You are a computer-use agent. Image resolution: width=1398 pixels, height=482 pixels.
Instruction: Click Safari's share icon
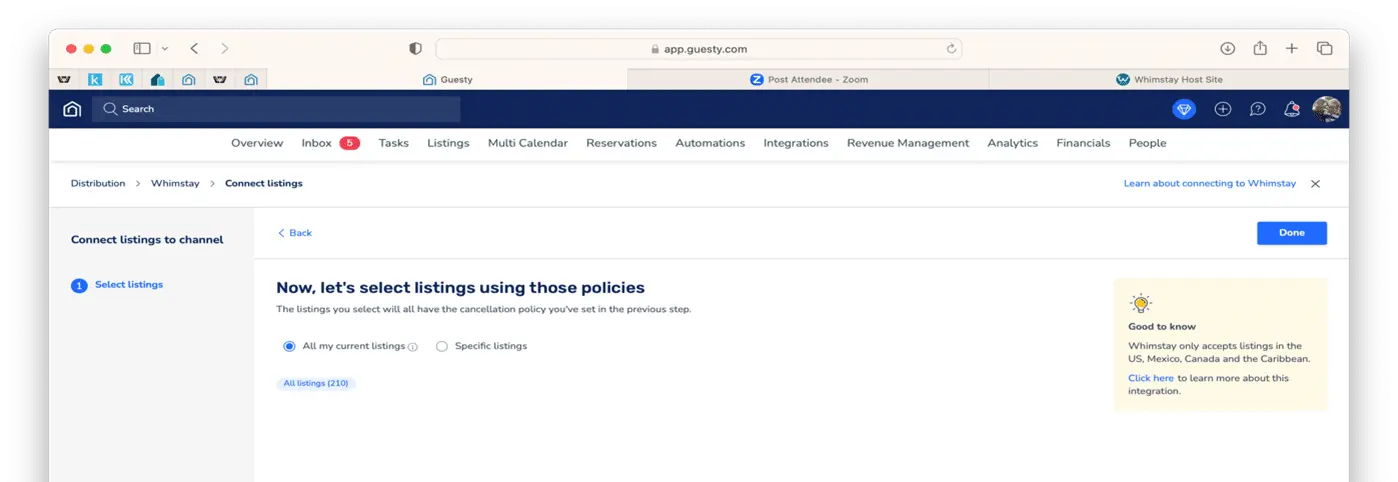[1260, 49]
